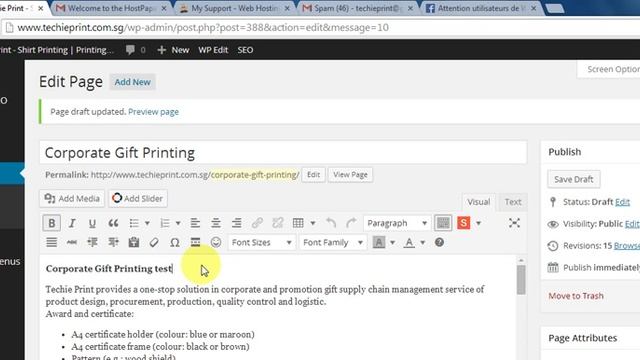Align text right
This screenshot has width=640, height=360.
236,223
